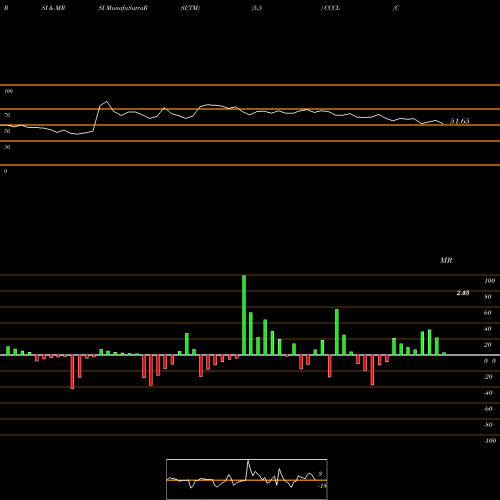
Task: Click the 'SI & MR' header text
Action: tap(53, 8)
